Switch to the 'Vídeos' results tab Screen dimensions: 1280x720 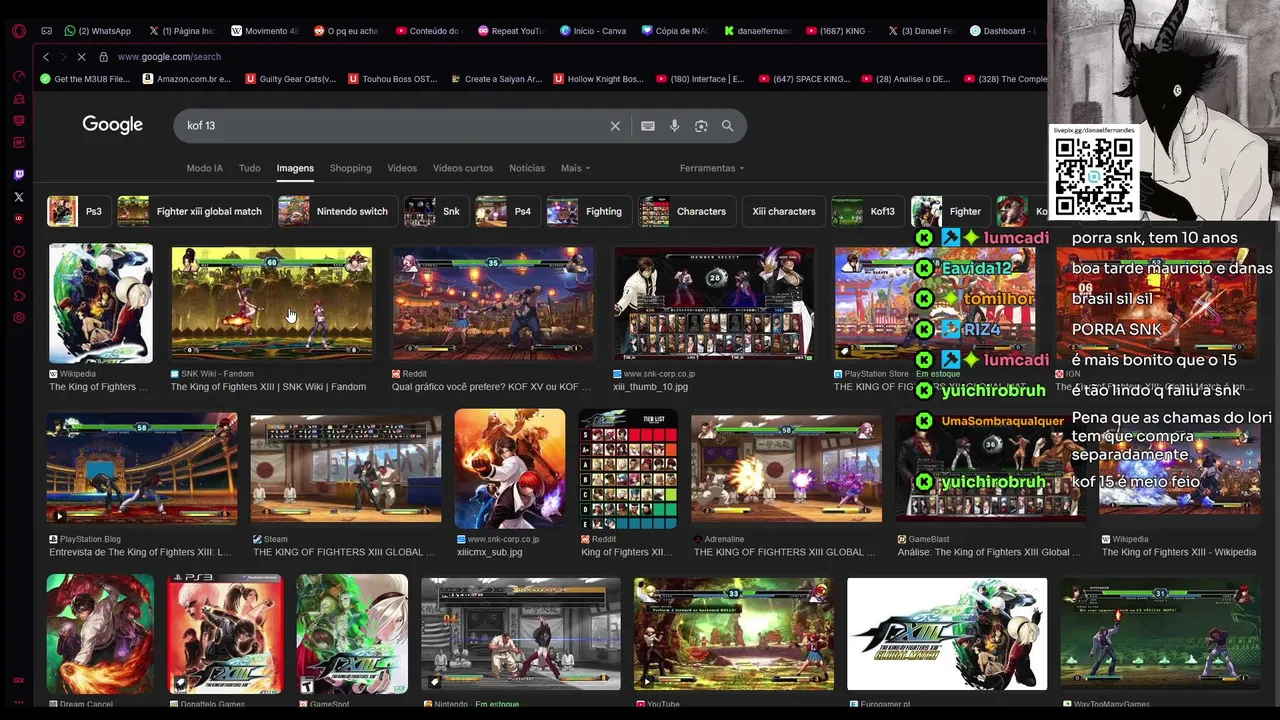pos(402,168)
